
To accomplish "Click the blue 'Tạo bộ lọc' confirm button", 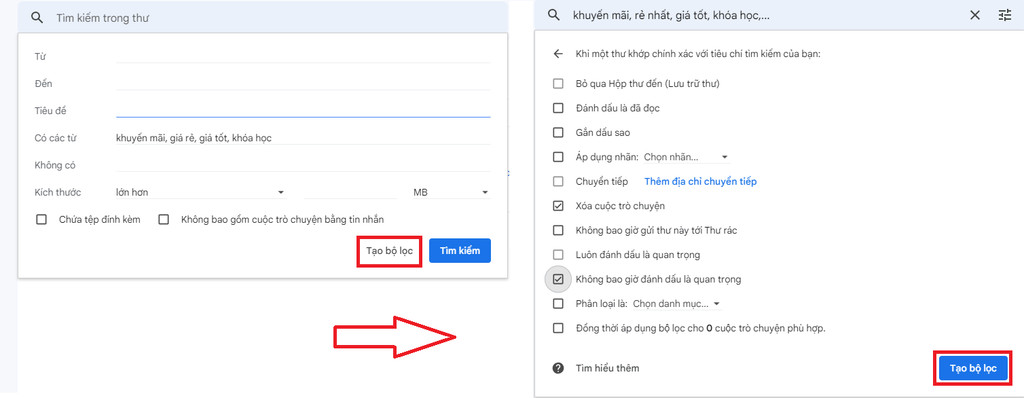I will [x=973, y=369].
